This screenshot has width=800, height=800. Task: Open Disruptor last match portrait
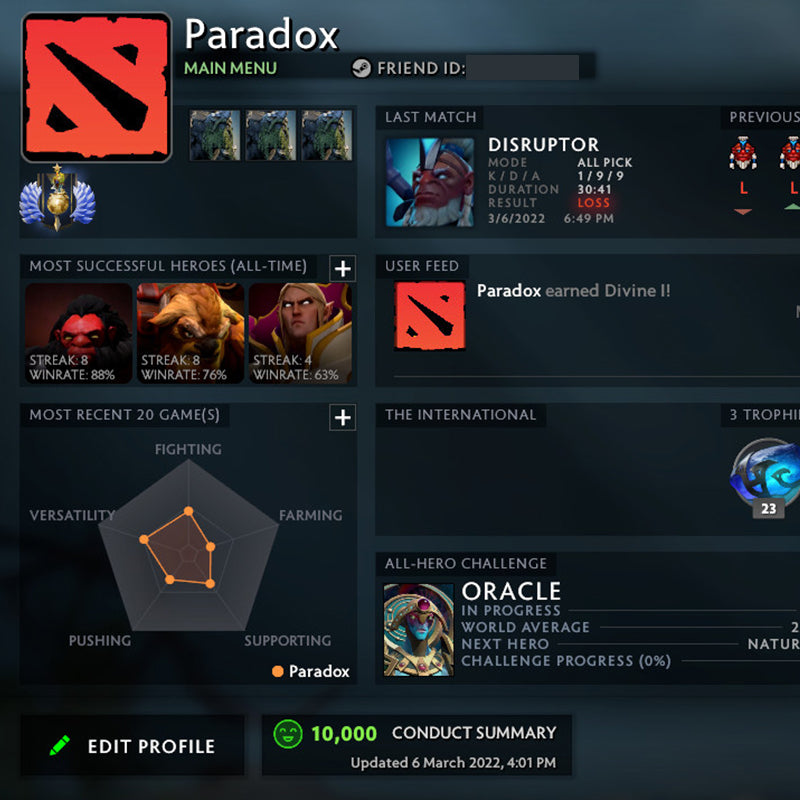pyautogui.click(x=430, y=182)
